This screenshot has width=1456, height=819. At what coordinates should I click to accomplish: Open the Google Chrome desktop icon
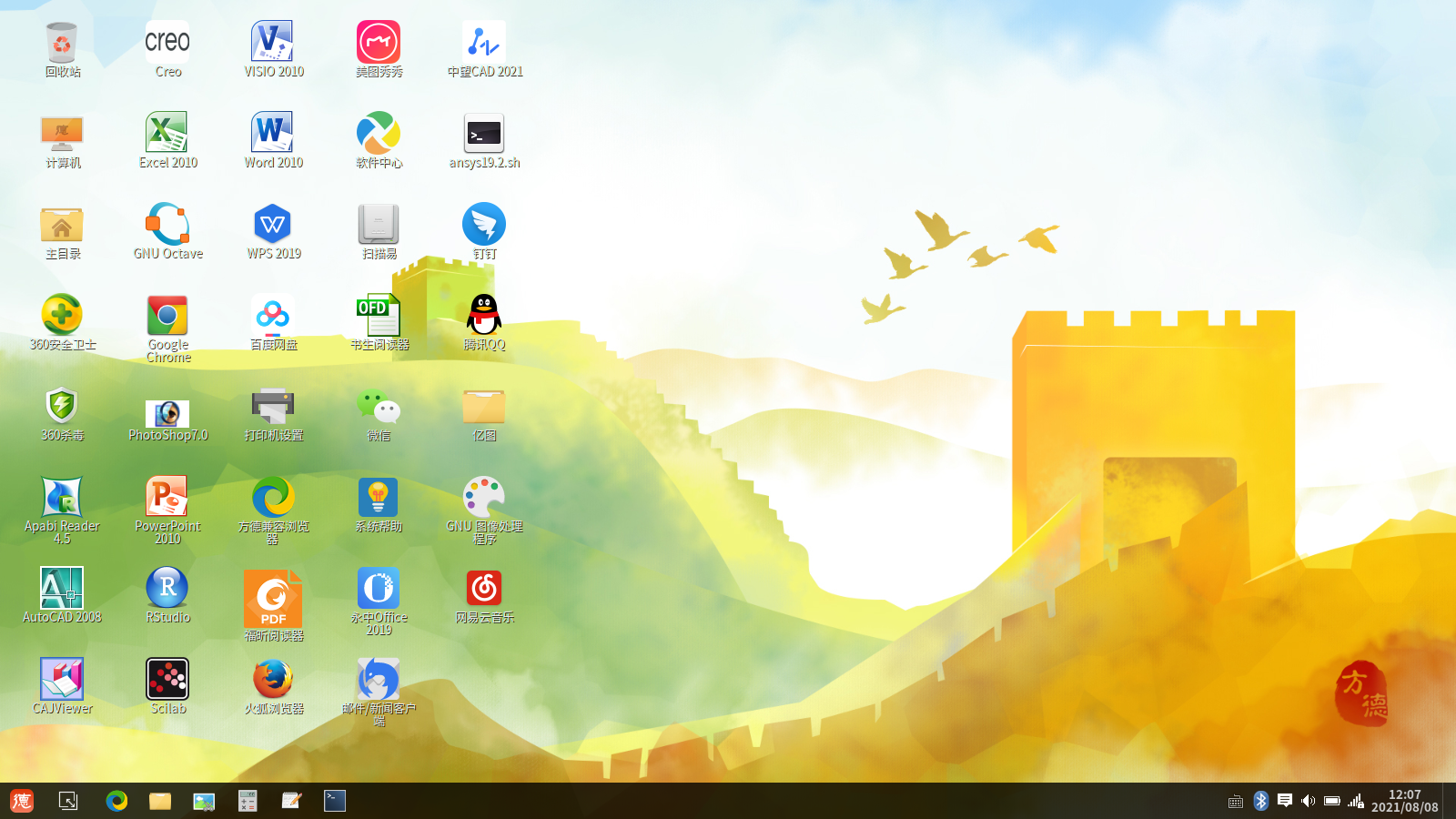coord(167,316)
